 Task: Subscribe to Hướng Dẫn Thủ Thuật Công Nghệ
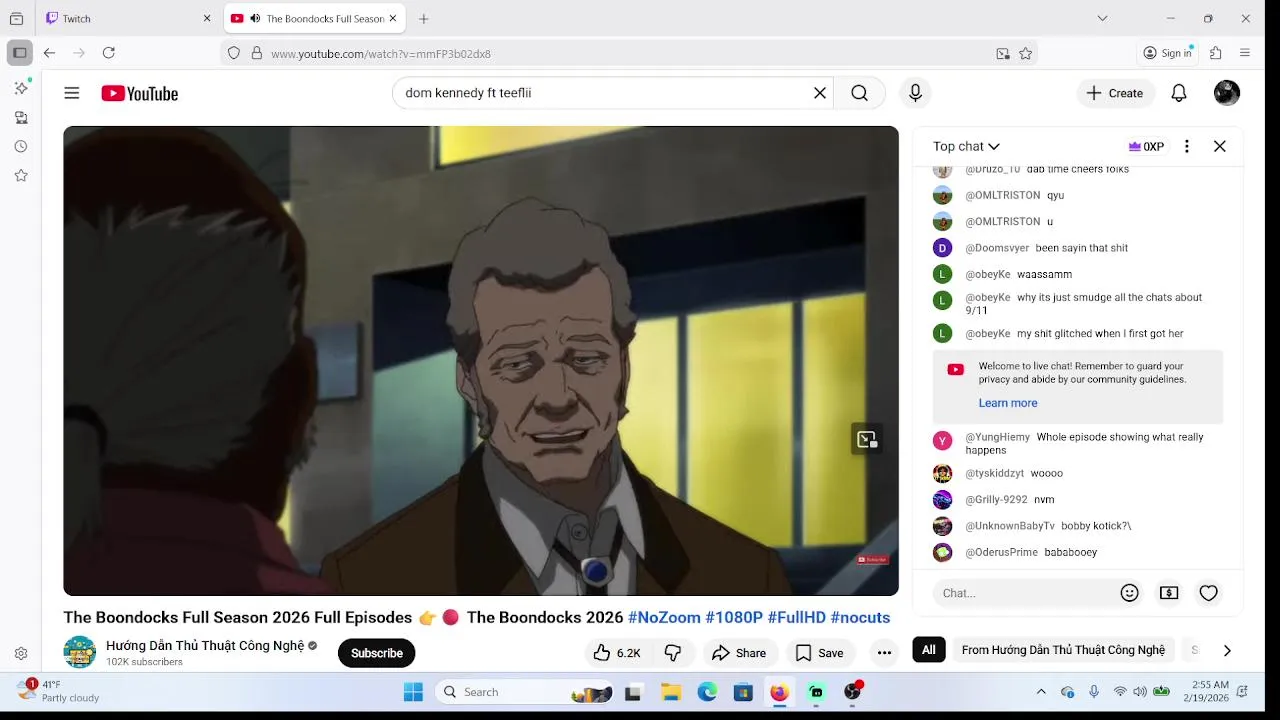(x=376, y=653)
